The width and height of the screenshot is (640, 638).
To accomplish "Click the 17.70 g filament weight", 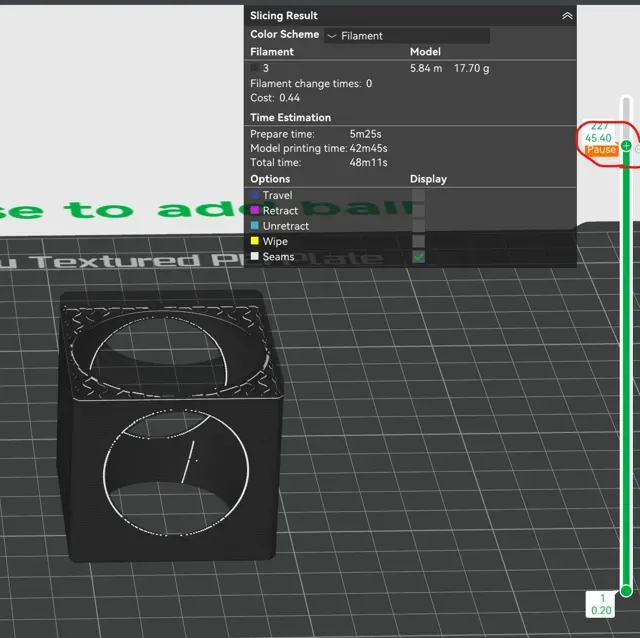I will pos(471,68).
